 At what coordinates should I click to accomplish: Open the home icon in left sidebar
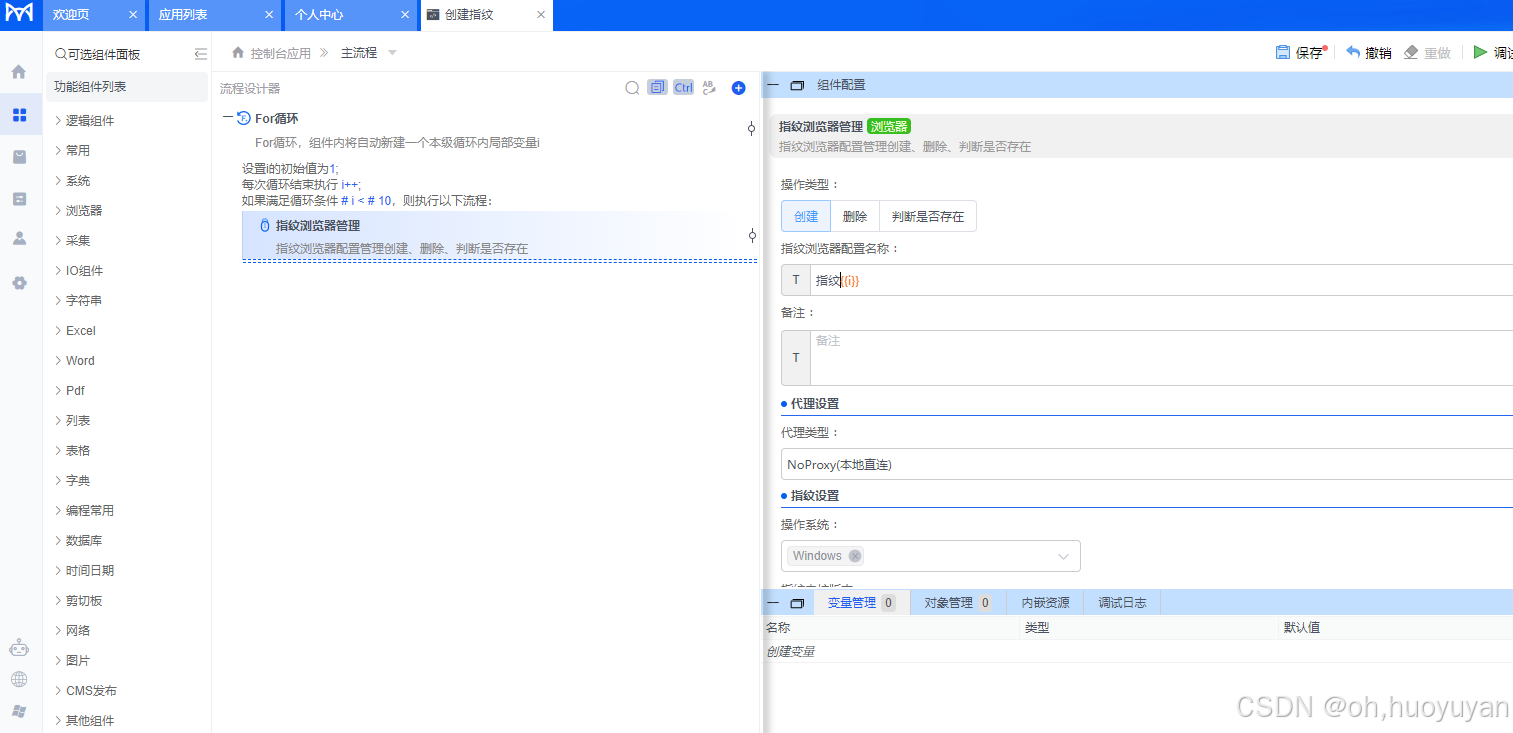19,72
